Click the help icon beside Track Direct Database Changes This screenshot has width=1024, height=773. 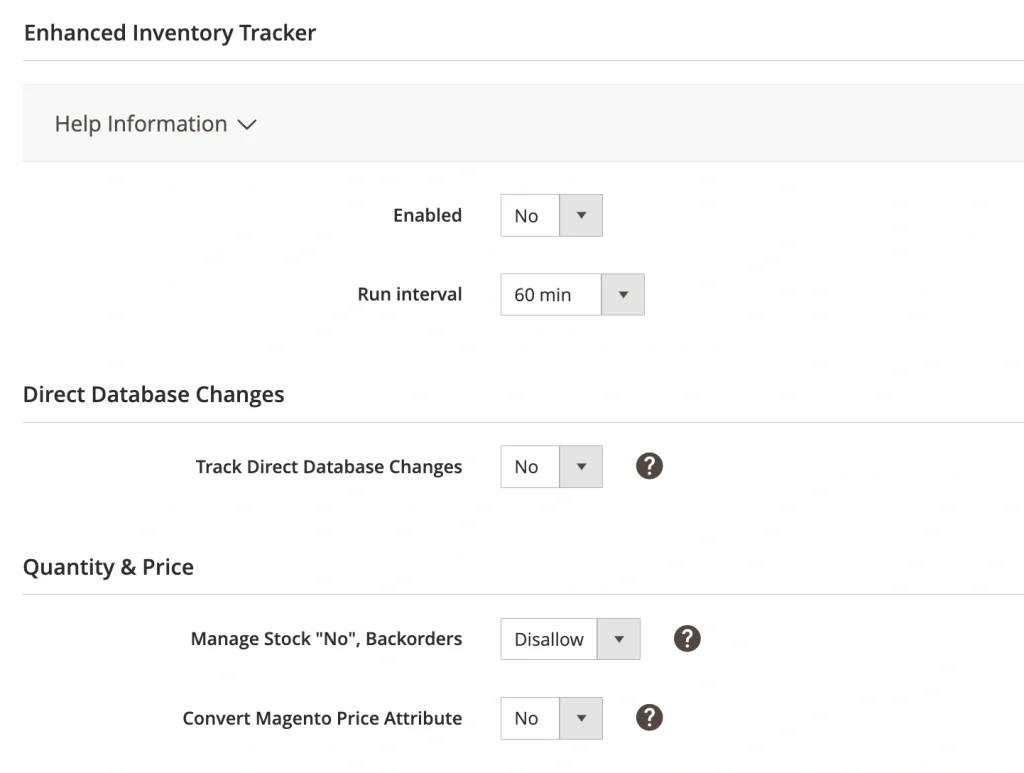649,466
